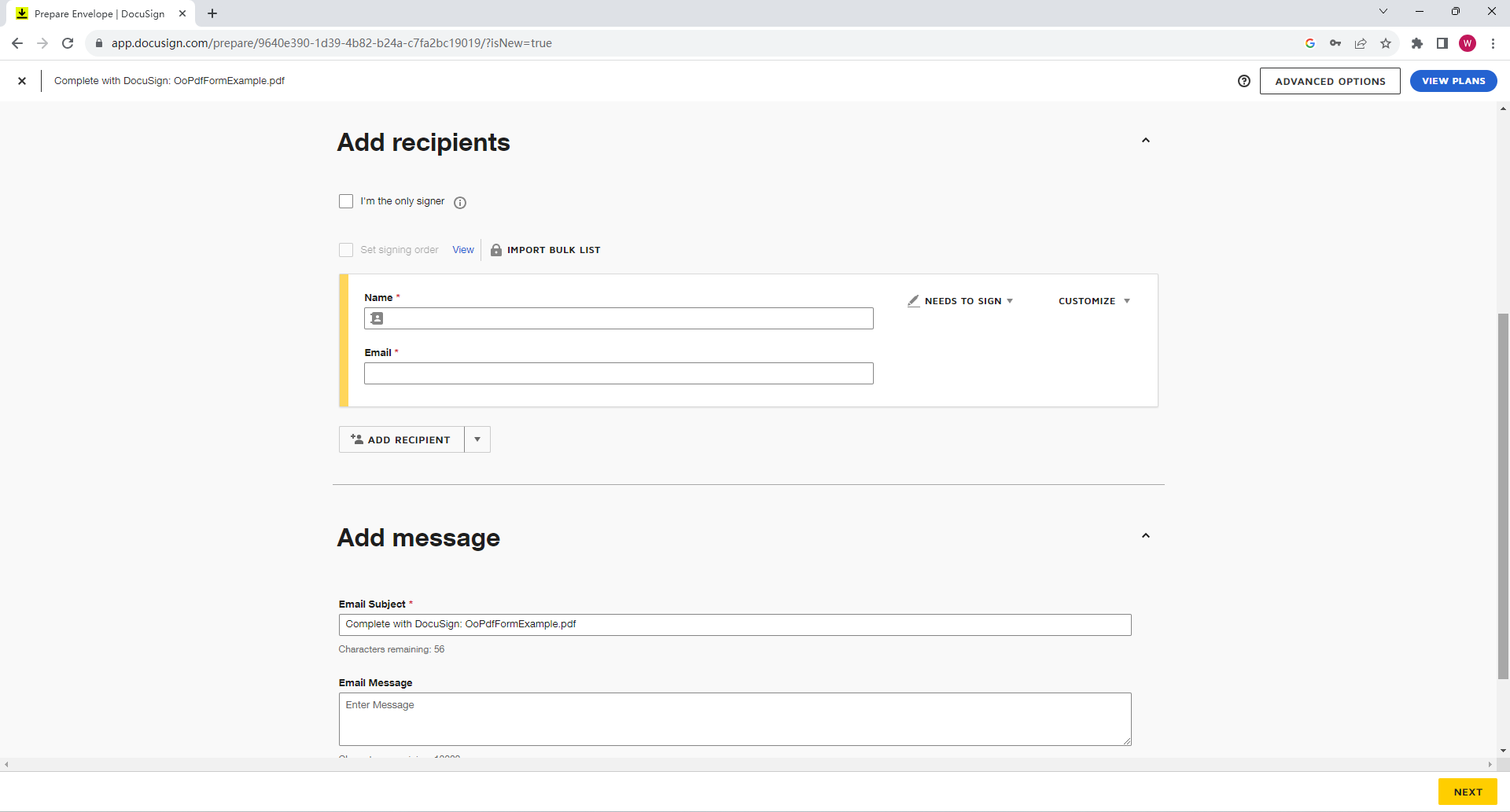This screenshot has height=812, width=1510.
Task: Open the help question mark icon
Action: pyautogui.click(x=1244, y=81)
